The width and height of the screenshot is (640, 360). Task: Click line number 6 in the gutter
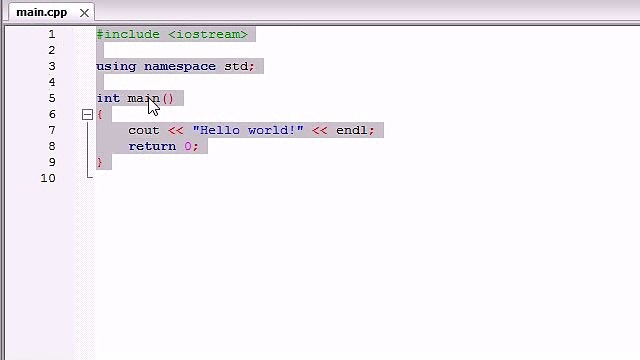(52, 114)
